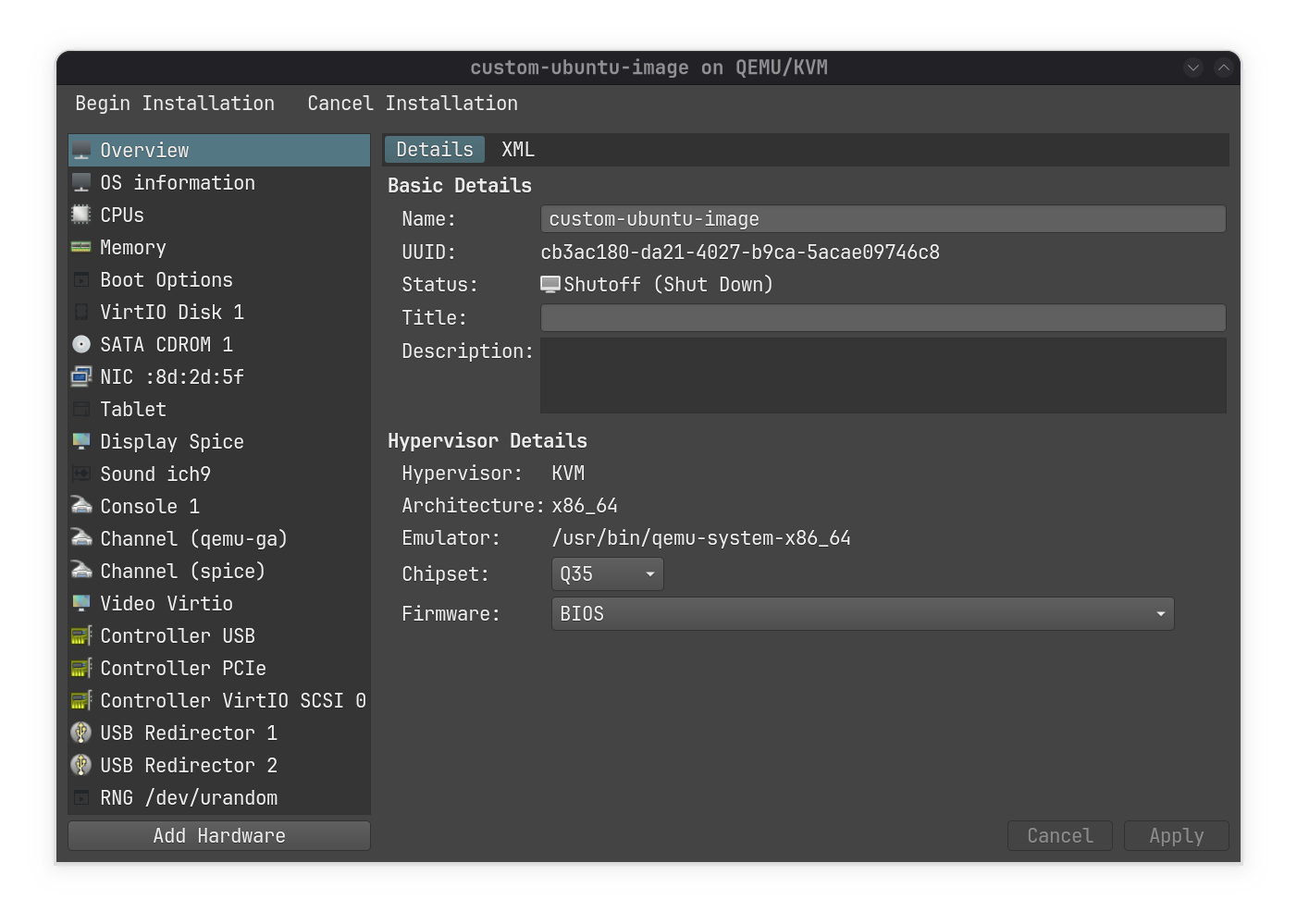Click the Controller PCIe icon
Image resolution: width=1297 pixels, height=924 pixels.
(x=81, y=669)
